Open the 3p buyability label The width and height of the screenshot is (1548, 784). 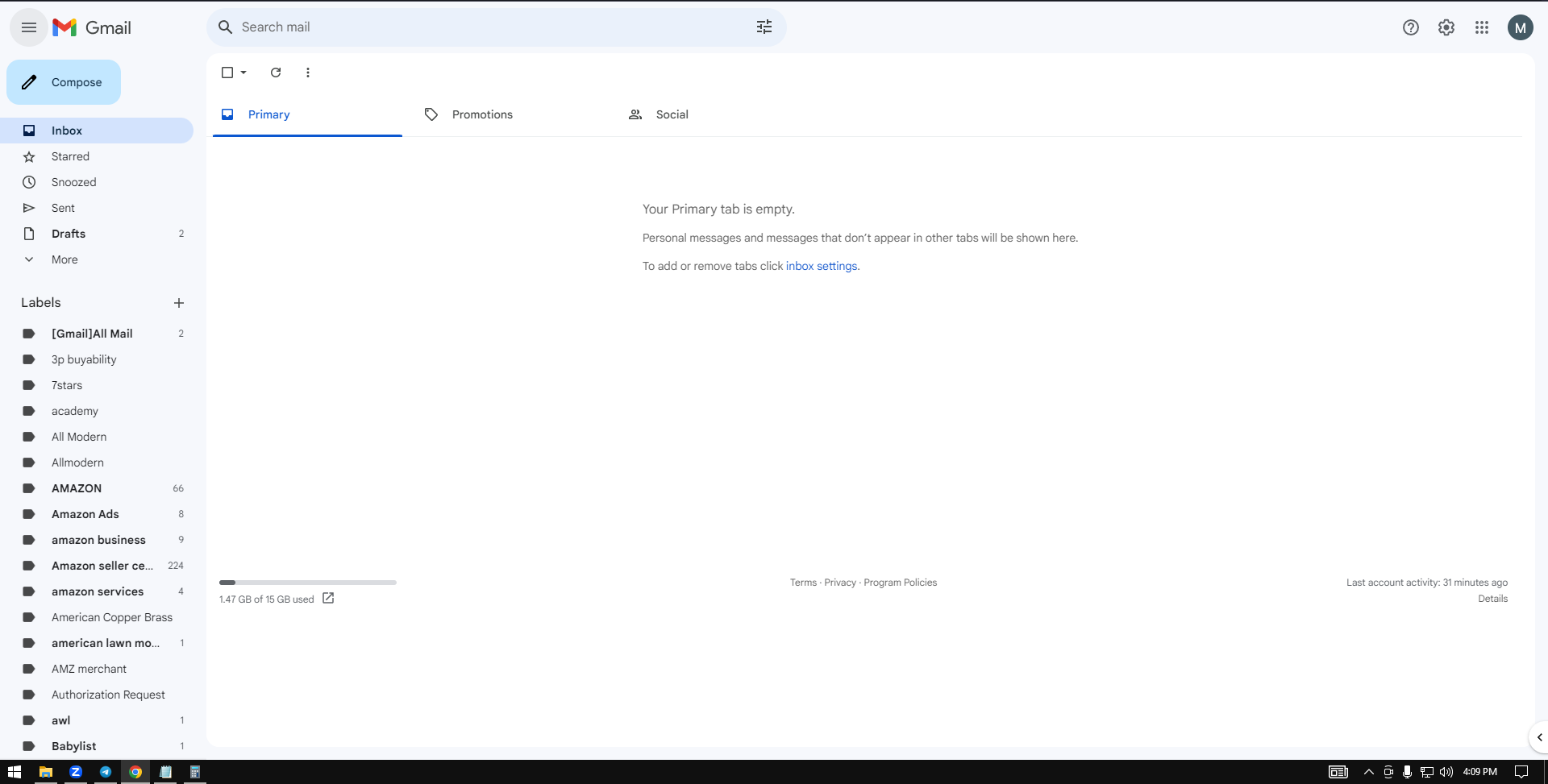(97, 359)
